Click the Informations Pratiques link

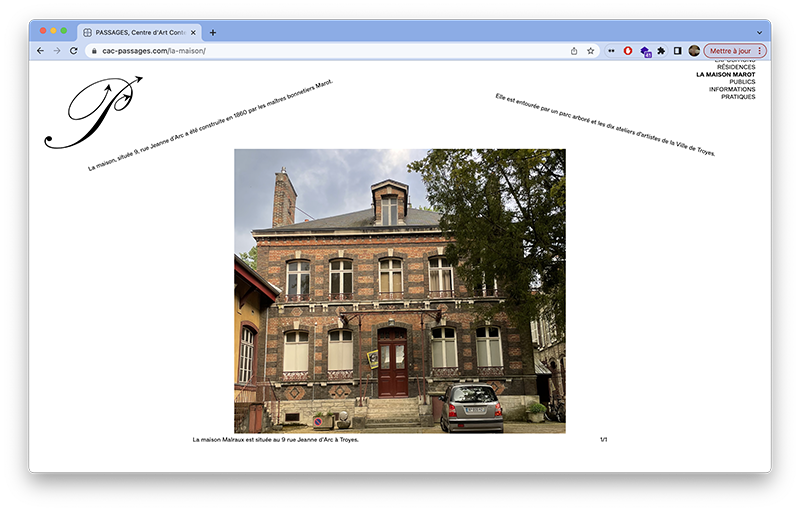[x=732, y=93]
